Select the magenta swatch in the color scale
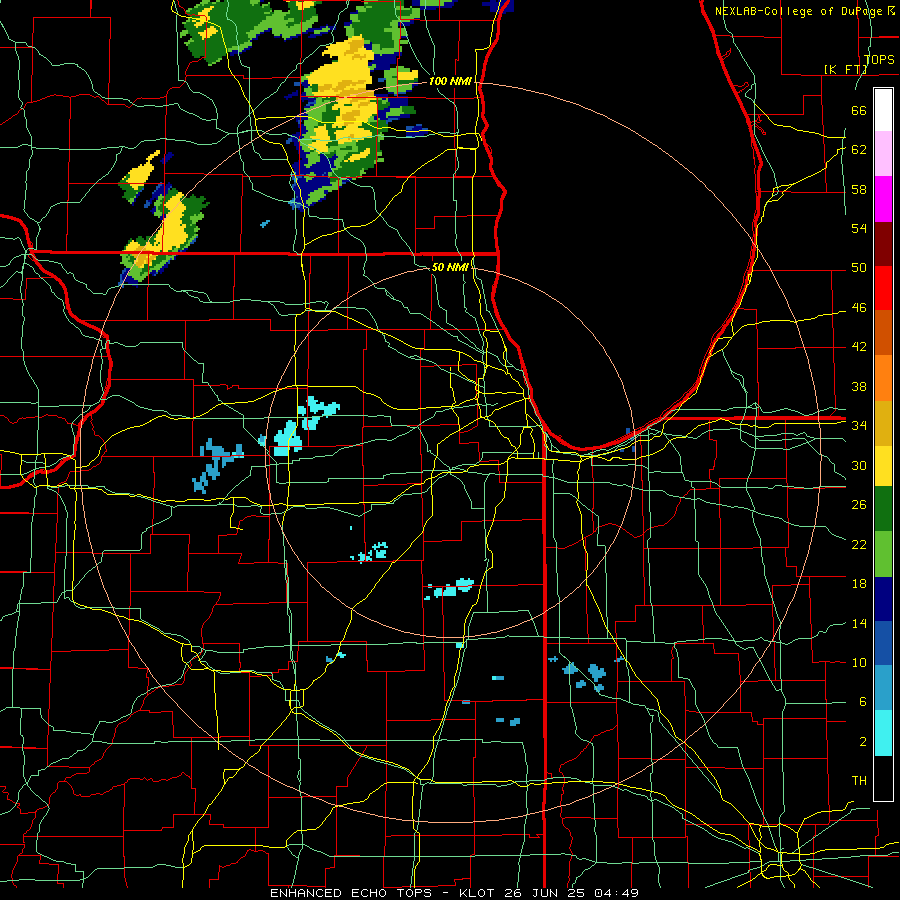Viewport: 900px width, 900px height. tap(883, 199)
